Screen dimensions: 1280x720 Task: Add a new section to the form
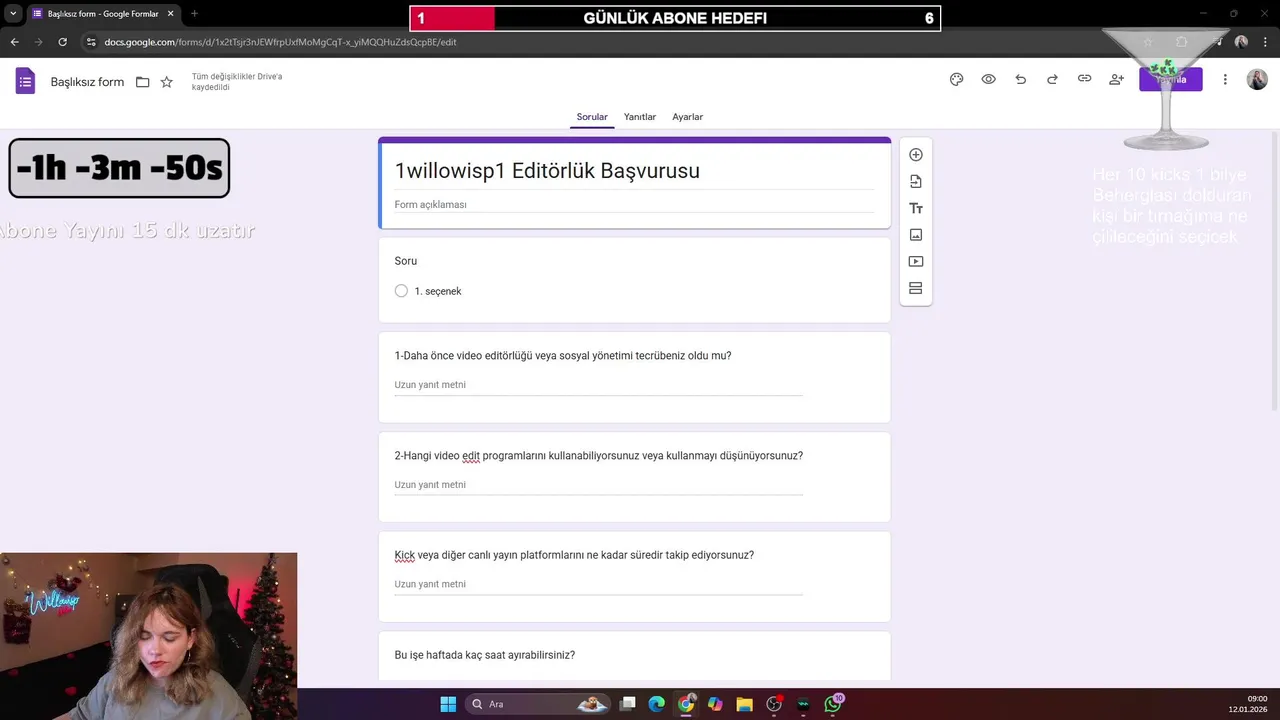pos(915,289)
